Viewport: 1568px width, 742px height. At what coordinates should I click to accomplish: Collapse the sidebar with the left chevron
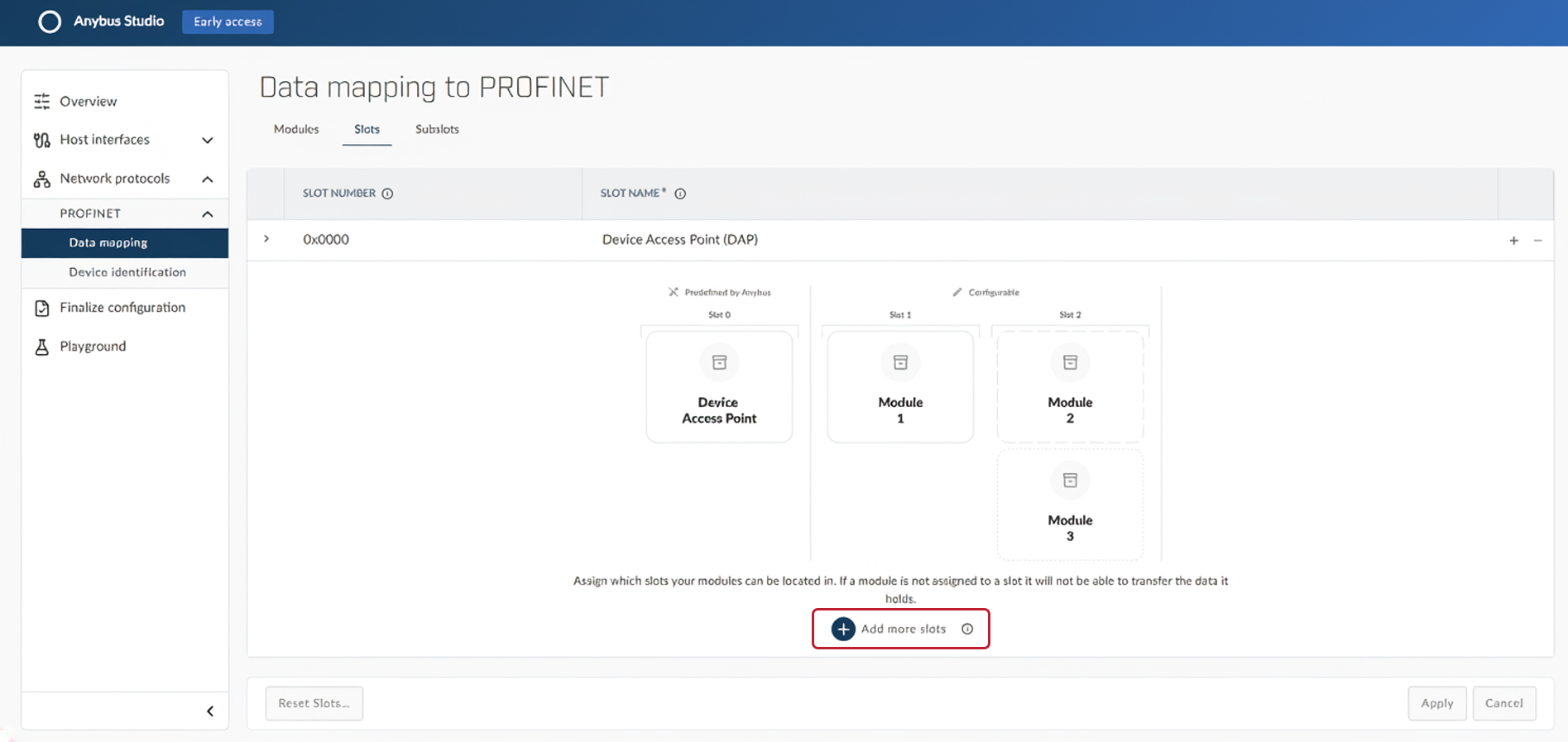coord(210,711)
